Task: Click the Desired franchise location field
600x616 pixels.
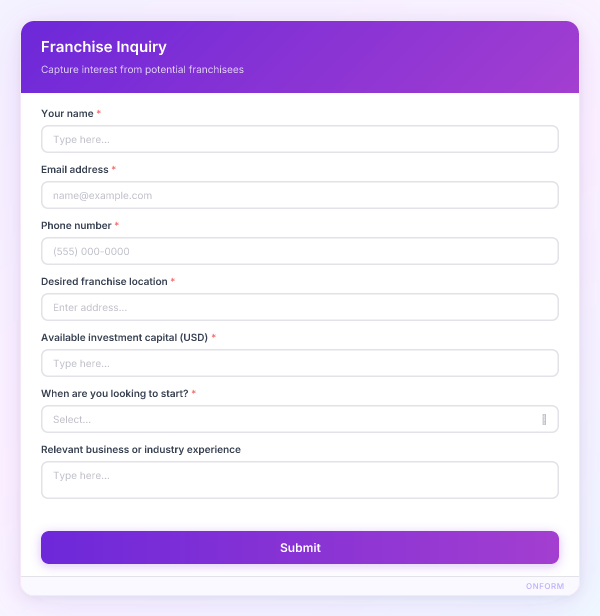Action: 299,307
